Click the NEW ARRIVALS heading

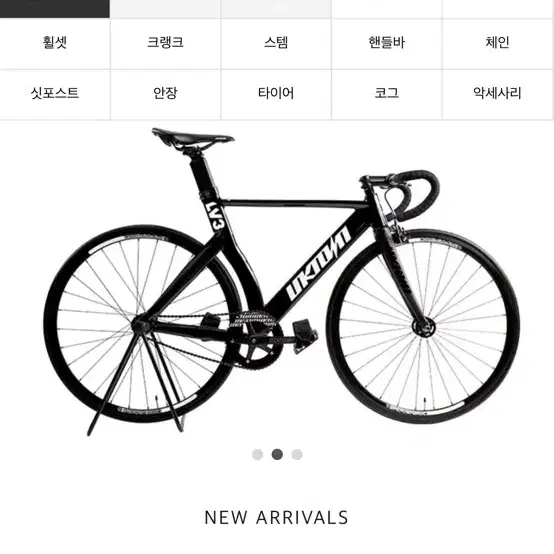click(277, 518)
